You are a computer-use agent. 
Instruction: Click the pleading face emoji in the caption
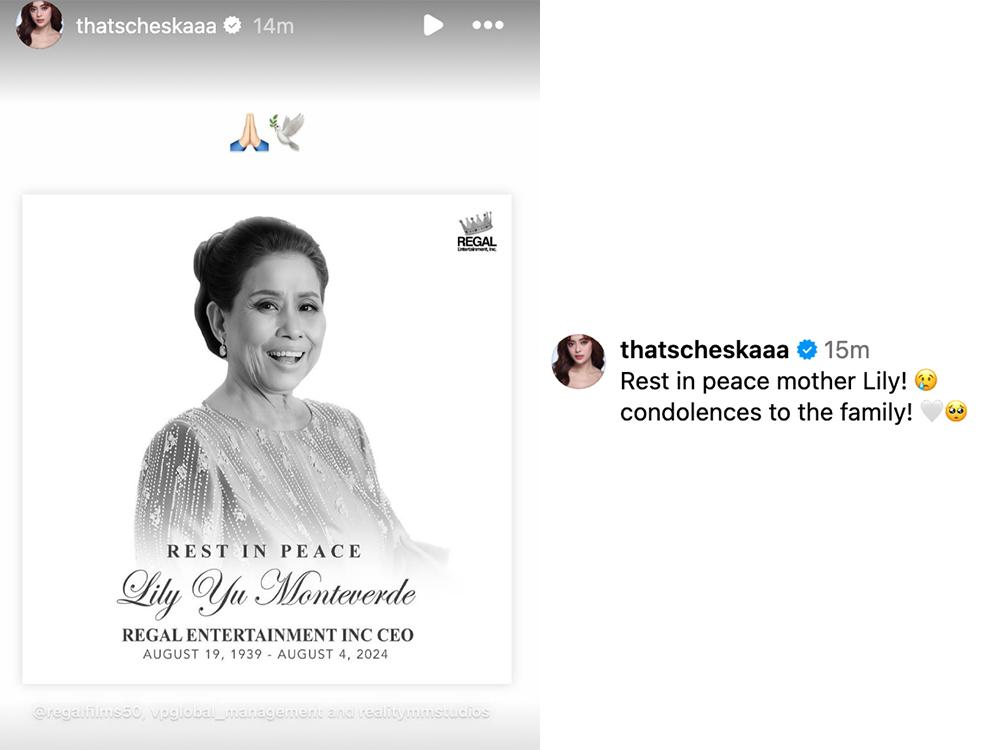[x=956, y=411]
